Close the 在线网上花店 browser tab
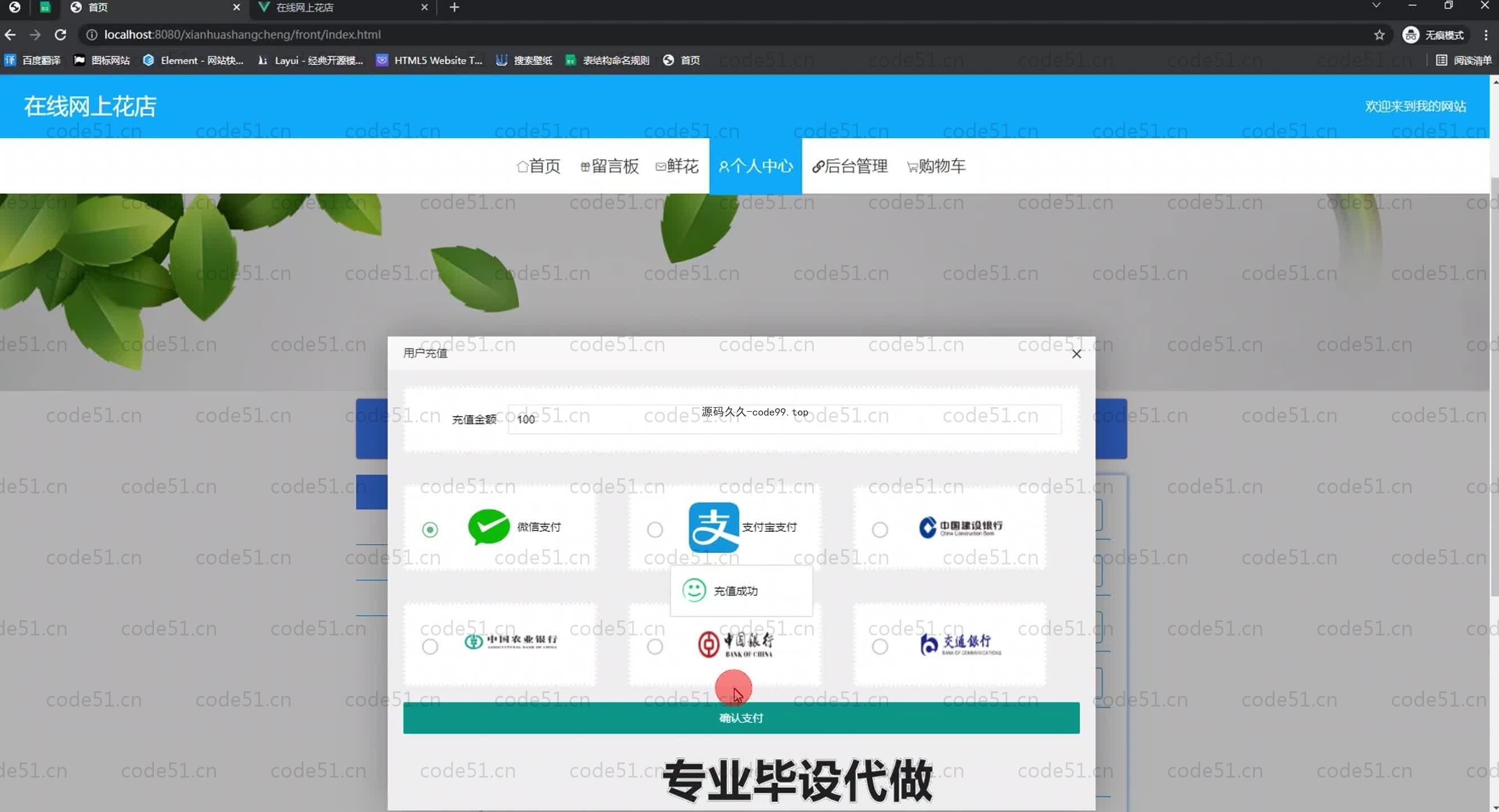Screen dimensions: 1499x812 pos(424,7)
